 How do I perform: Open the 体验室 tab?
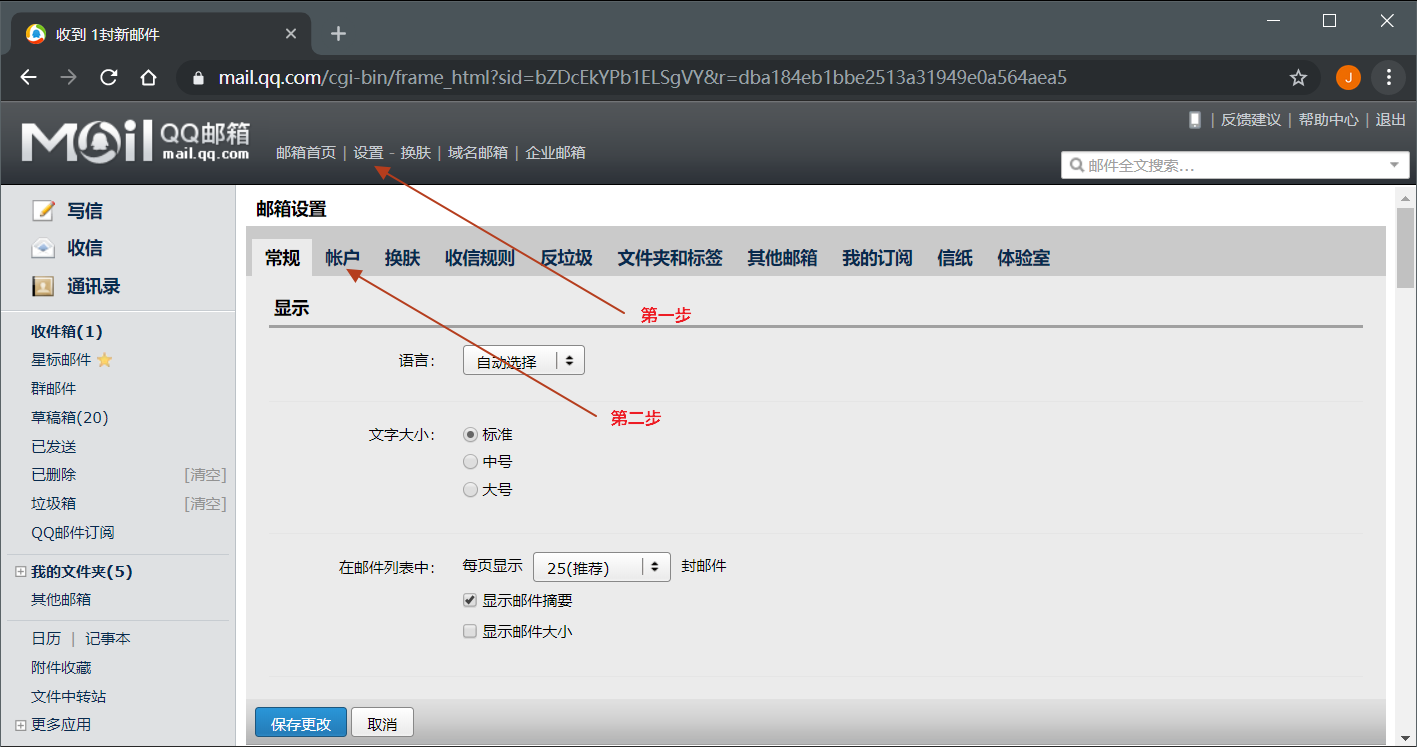click(1023, 258)
